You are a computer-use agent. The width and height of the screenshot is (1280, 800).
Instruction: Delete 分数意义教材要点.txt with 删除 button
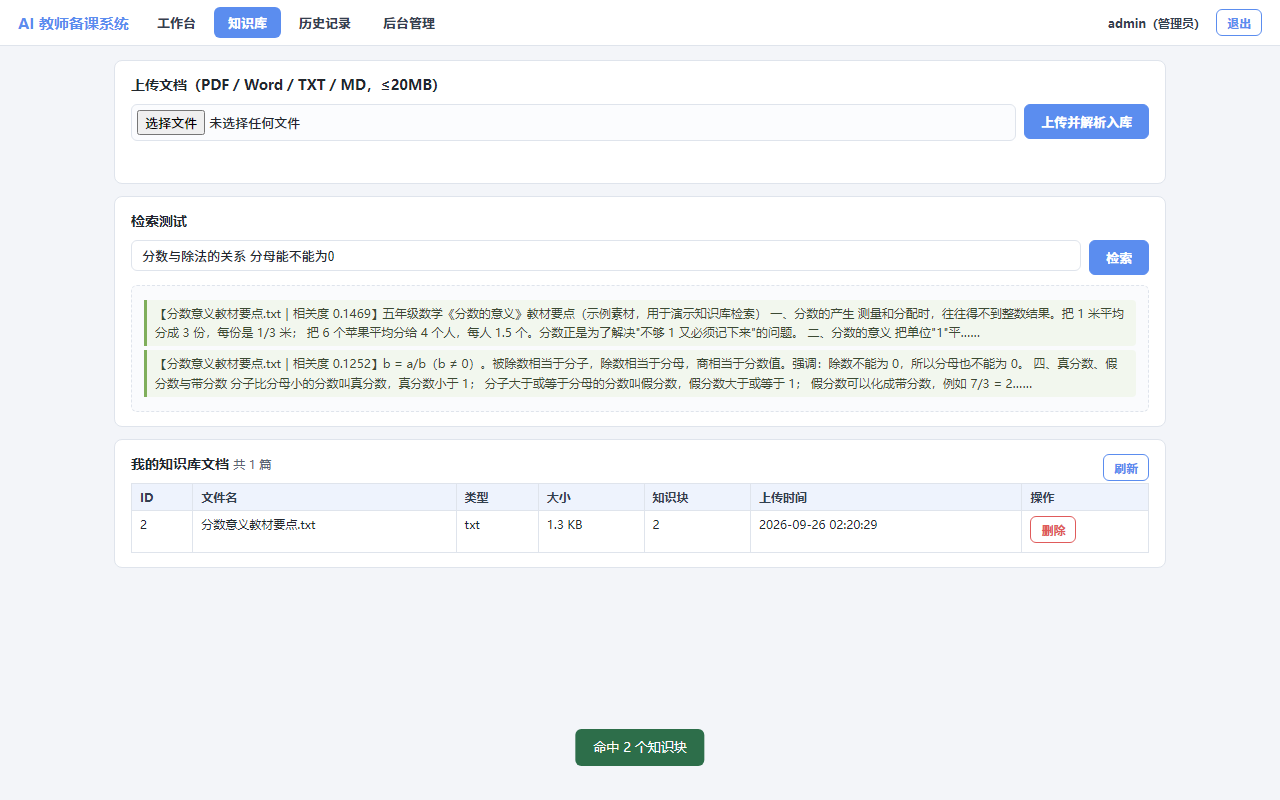coord(1053,530)
